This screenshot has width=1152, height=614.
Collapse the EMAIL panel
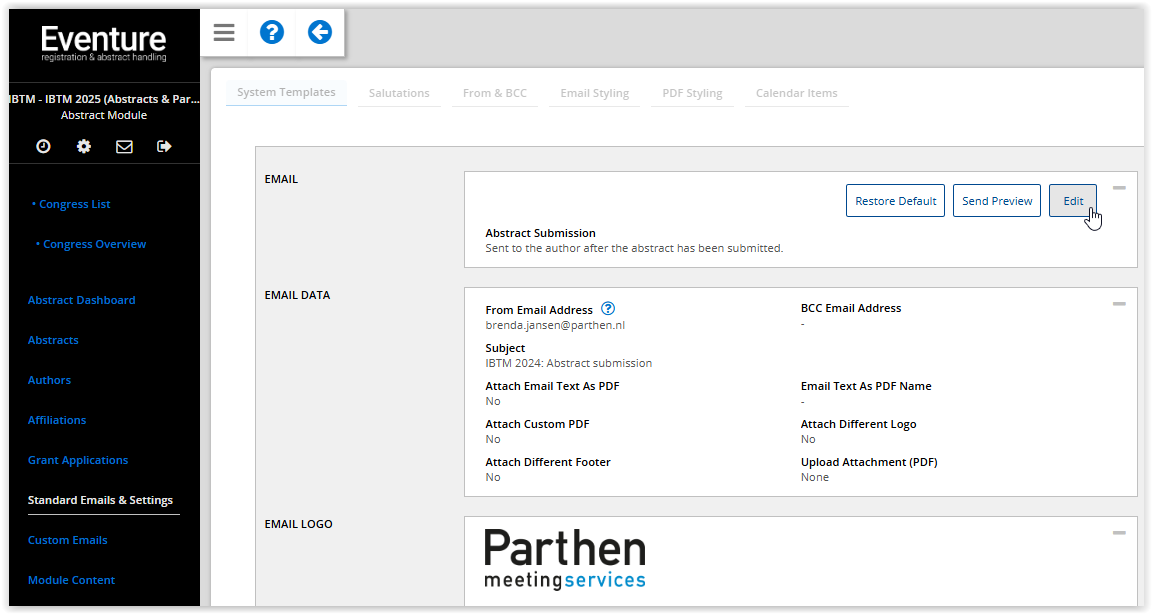(x=1119, y=188)
